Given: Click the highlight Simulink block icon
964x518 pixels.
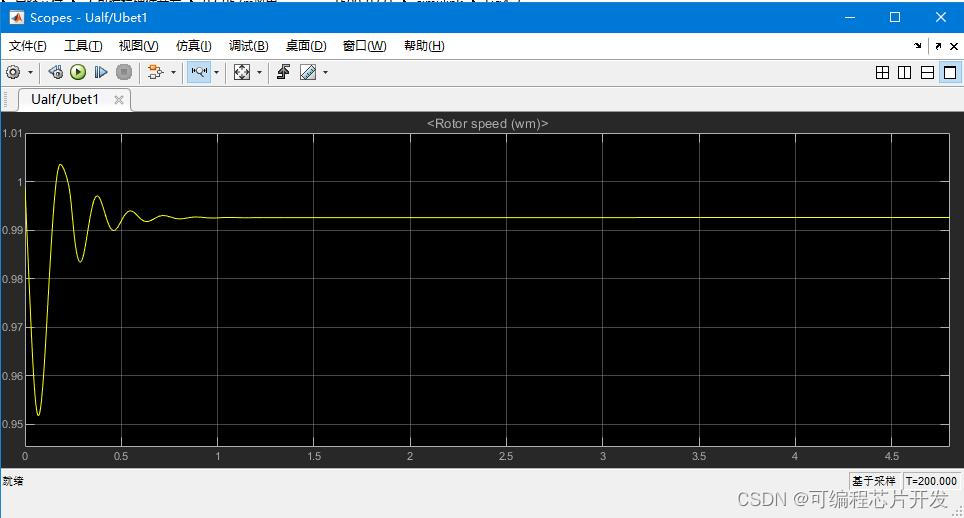Looking at the screenshot, I should [155, 73].
